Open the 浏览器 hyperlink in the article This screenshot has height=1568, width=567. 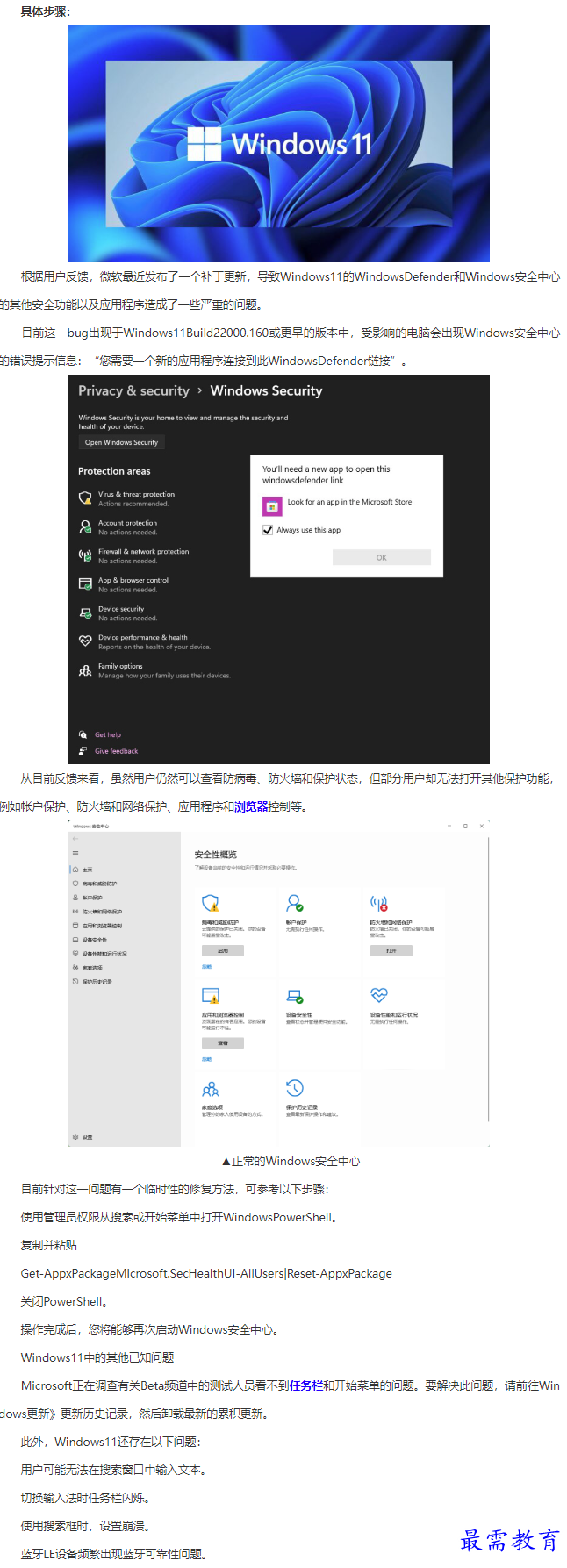coord(251,806)
